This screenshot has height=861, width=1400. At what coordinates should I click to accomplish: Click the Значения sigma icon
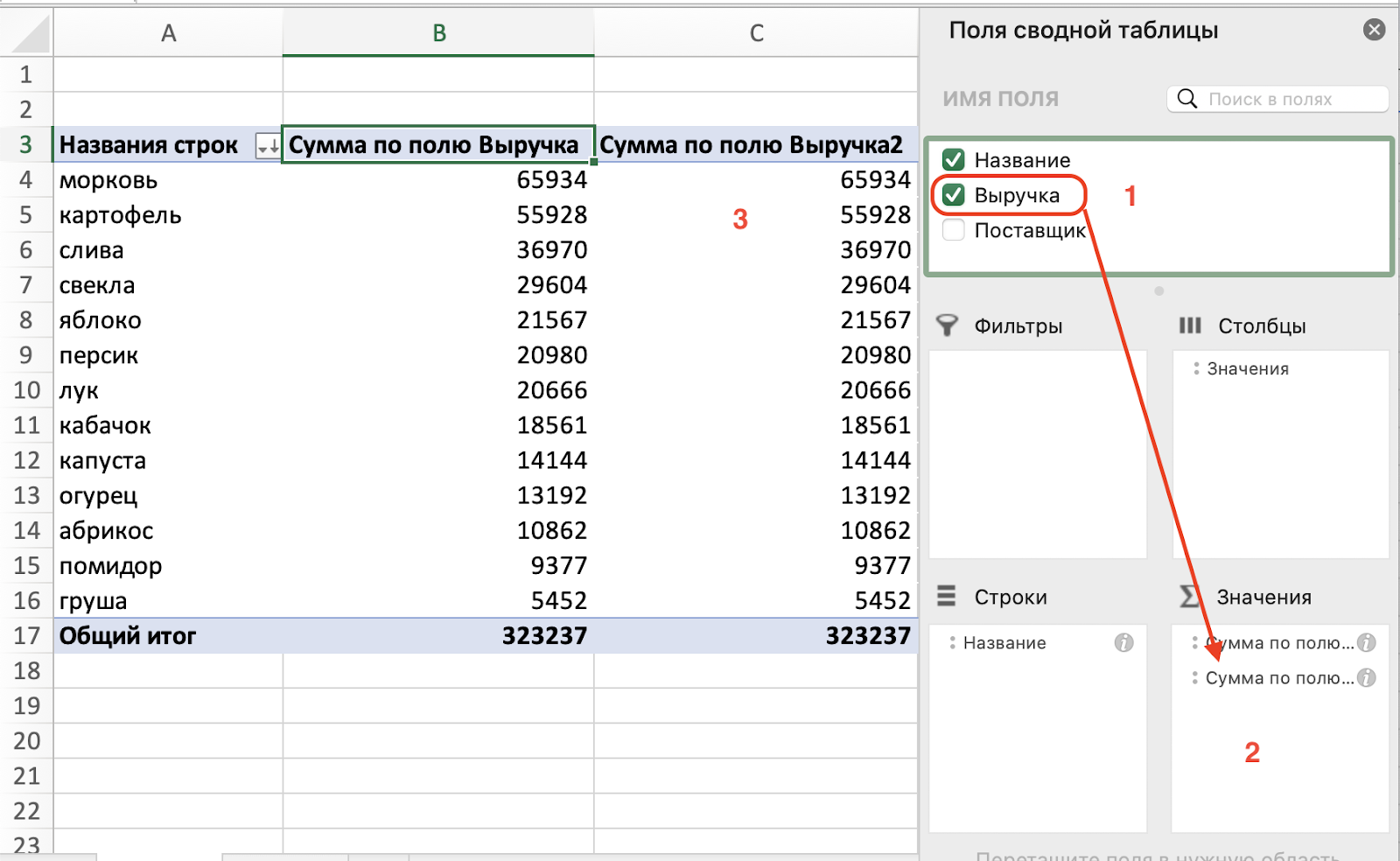point(1190,597)
